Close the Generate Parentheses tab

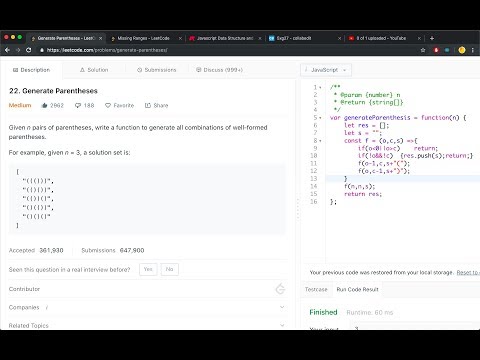(x=101, y=38)
